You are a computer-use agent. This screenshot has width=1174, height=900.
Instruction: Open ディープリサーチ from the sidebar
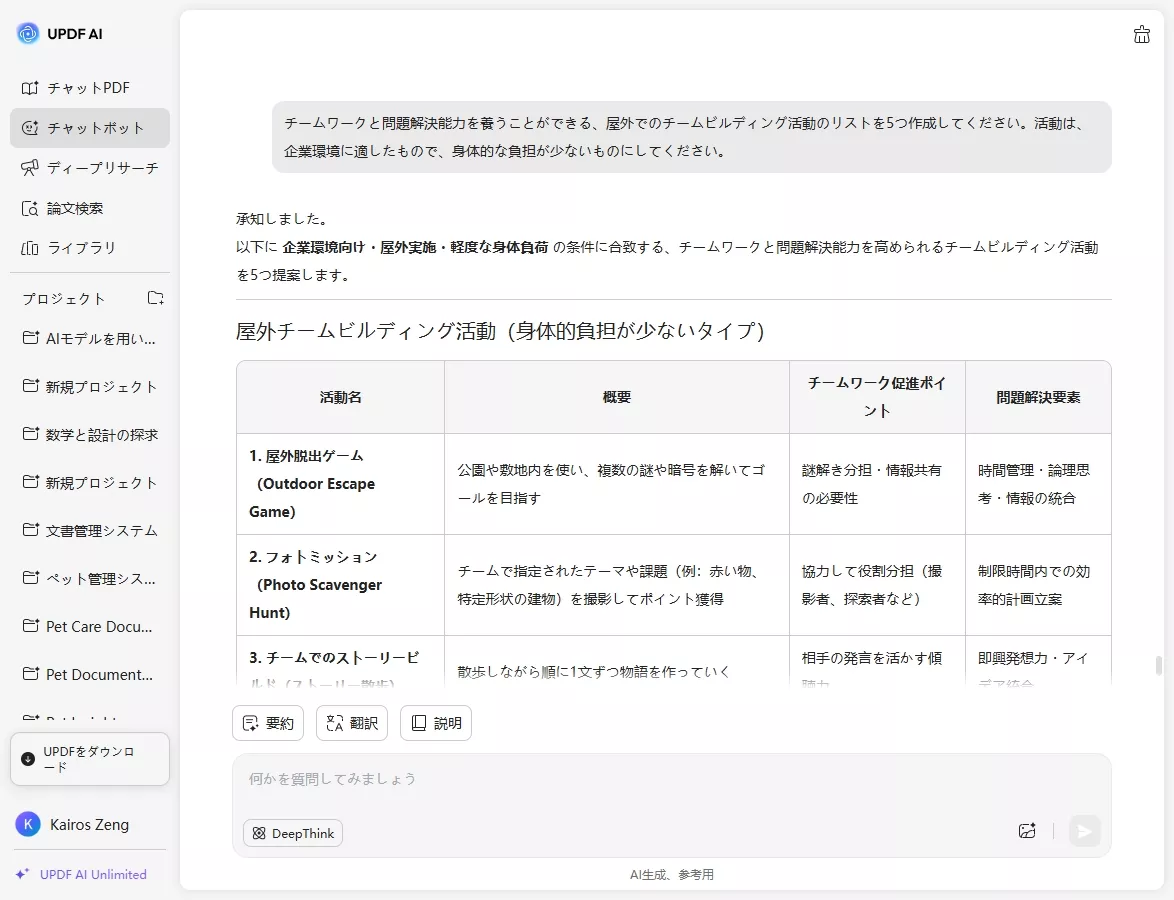point(89,168)
